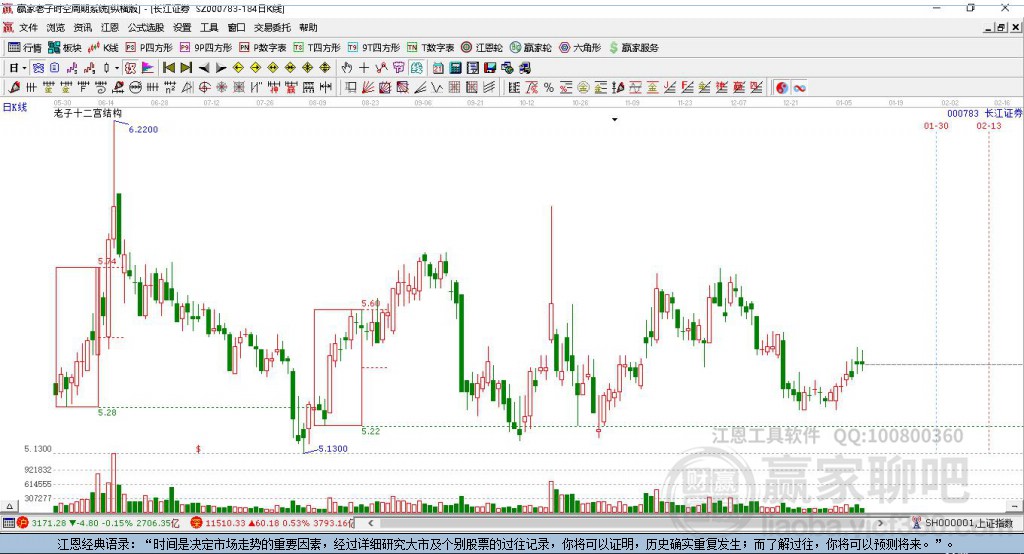Click the black right arrow icon
Image resolution: width=1024 pixels, height=554 pixels.
pos(221,68)
